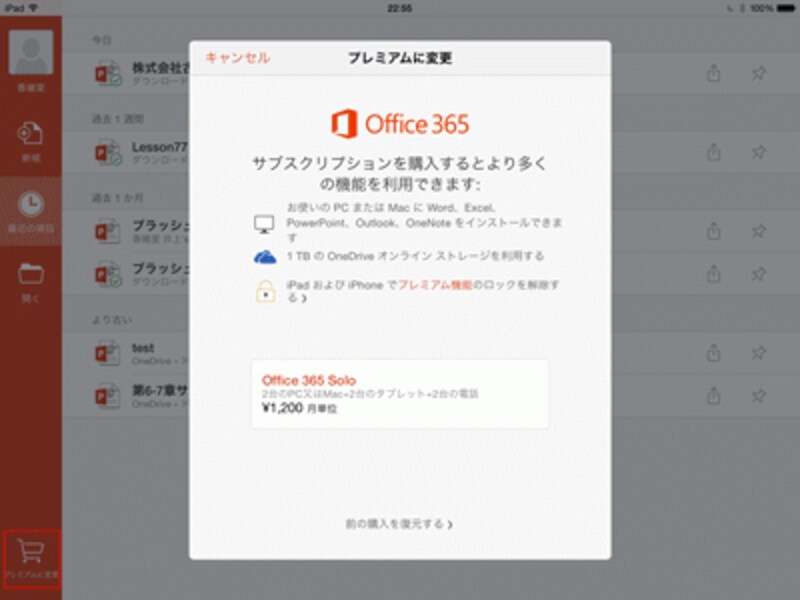The image size is (800, 600).
Task: Tap the ¥1,200 price text
Action: pyautogui.click(x=282, y=408)
